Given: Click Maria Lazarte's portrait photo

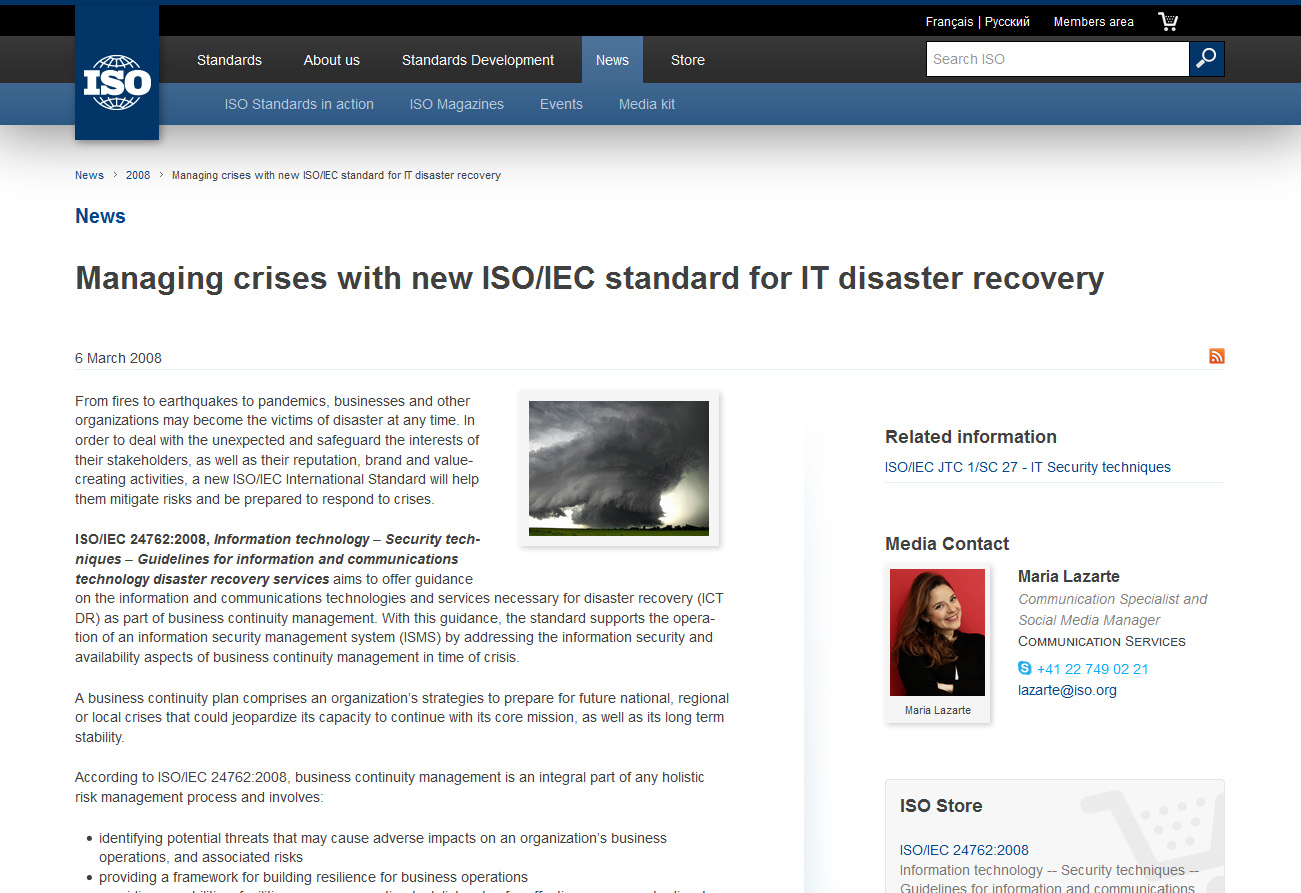Looking at the screenshot, I should [938, 632].
